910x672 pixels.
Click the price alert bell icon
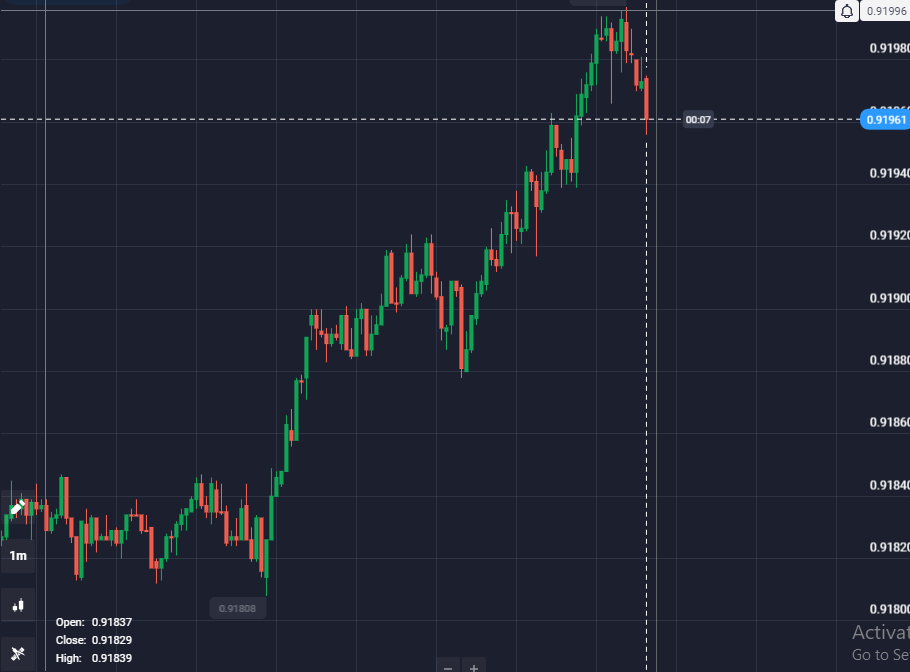coord(847,11)
